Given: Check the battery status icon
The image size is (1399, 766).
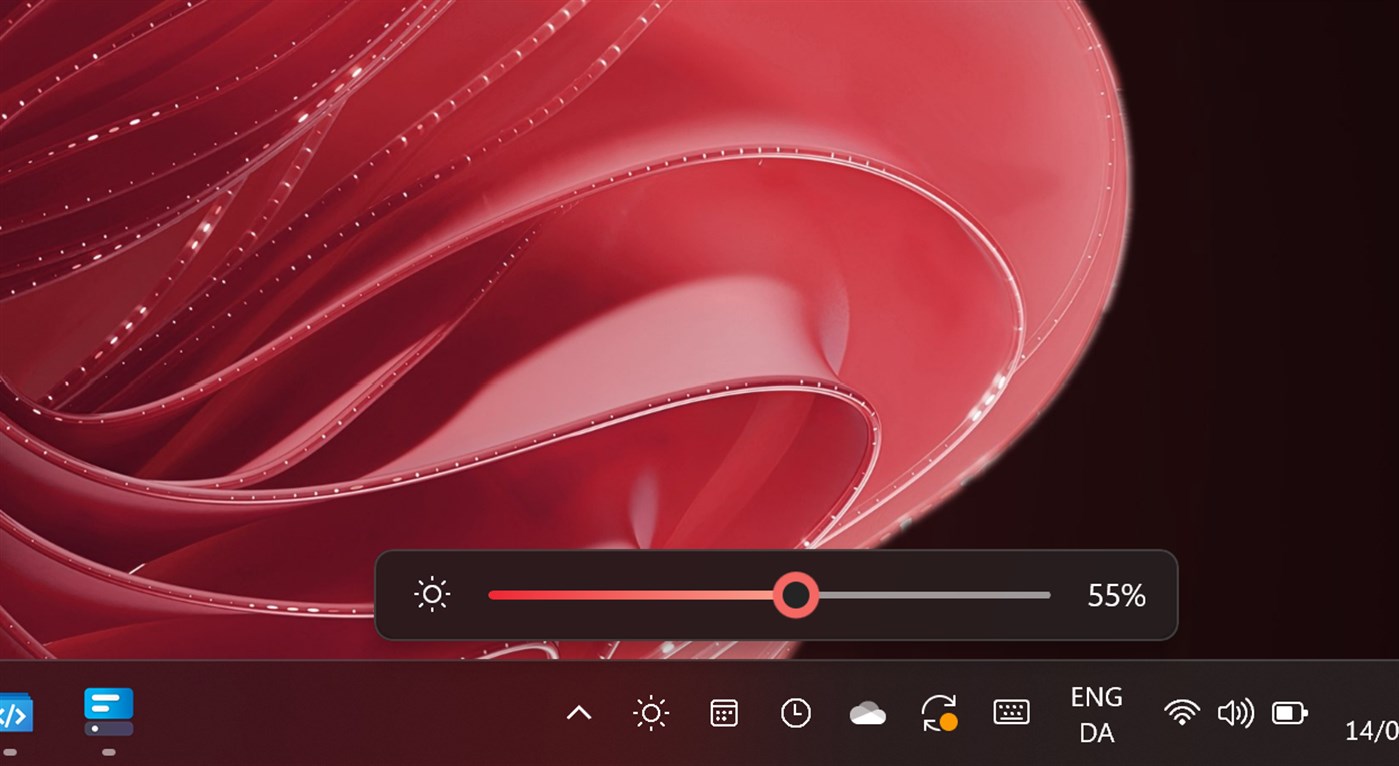Looking at the screenshot, I should pyautogui.click(x=1288, y=712).
